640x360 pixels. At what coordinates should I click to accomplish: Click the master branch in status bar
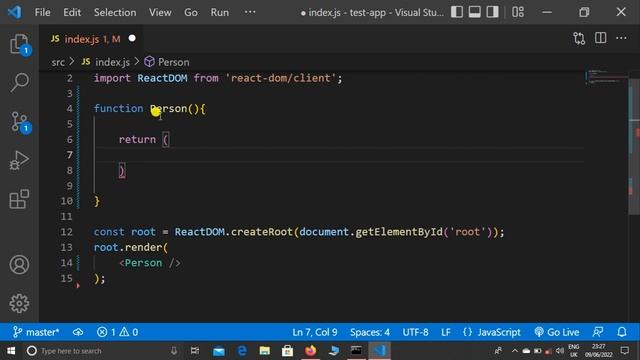click(36, 332)
